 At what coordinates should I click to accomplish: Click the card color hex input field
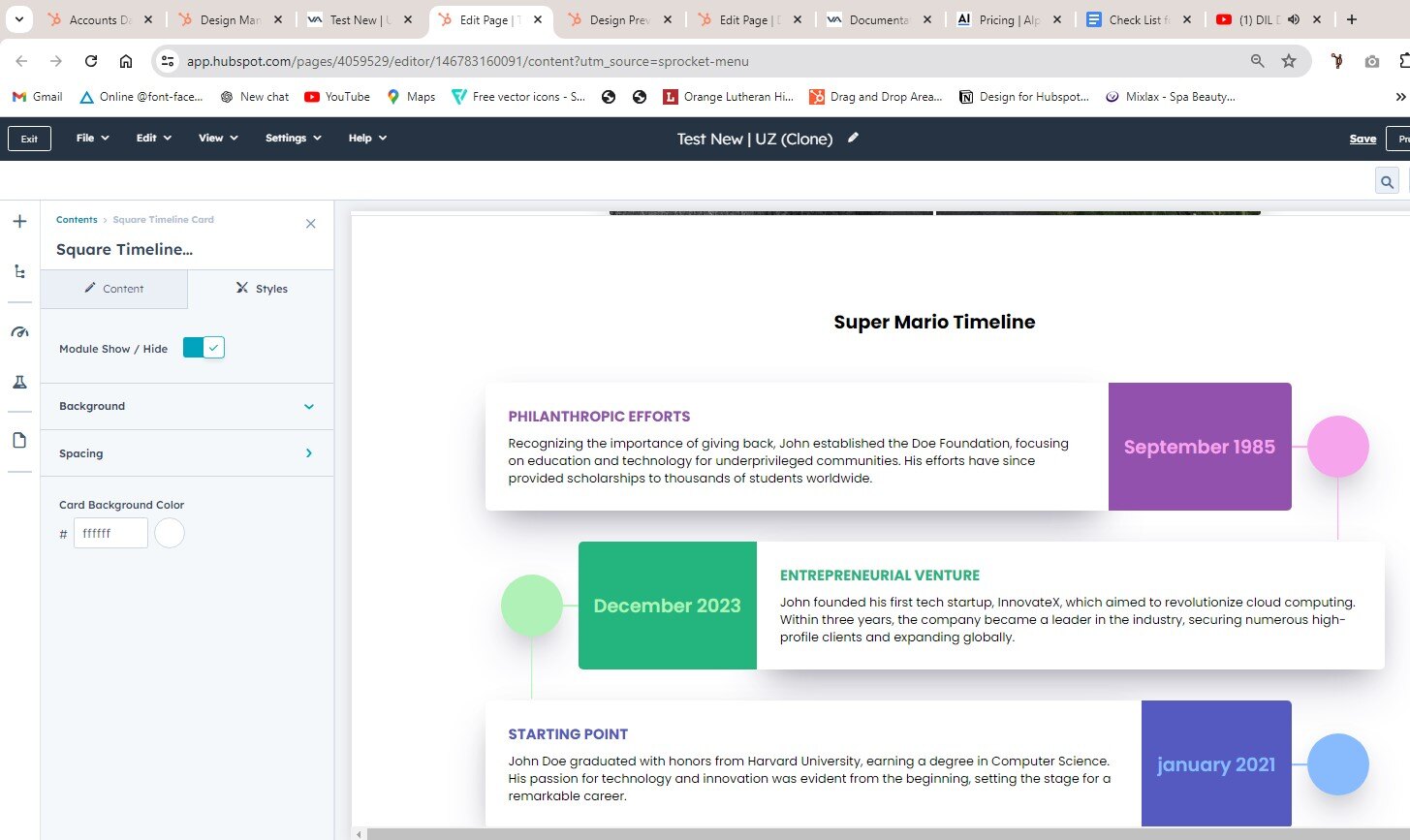(x=111, y=533)
